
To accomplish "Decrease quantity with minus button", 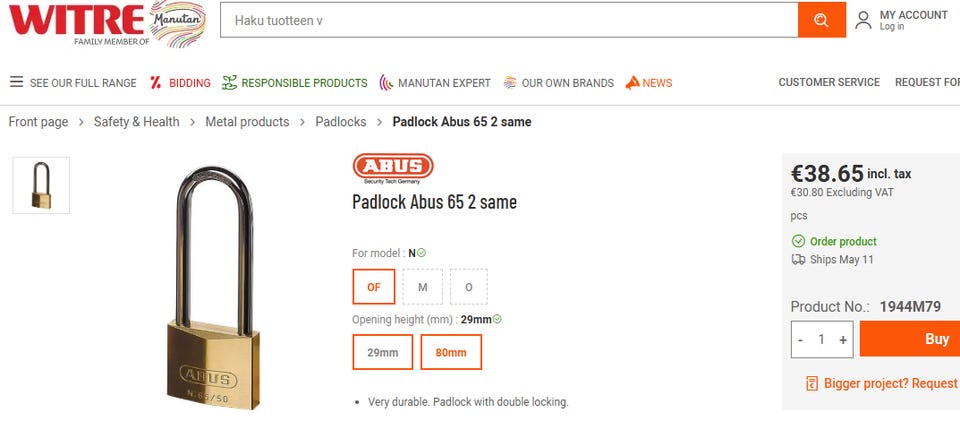I will point(801,340).
